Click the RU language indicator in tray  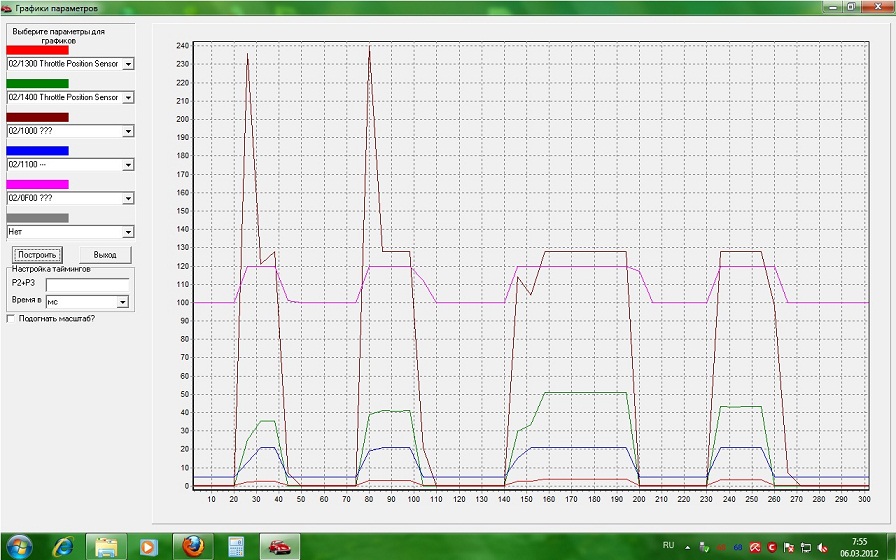point(668,545)
